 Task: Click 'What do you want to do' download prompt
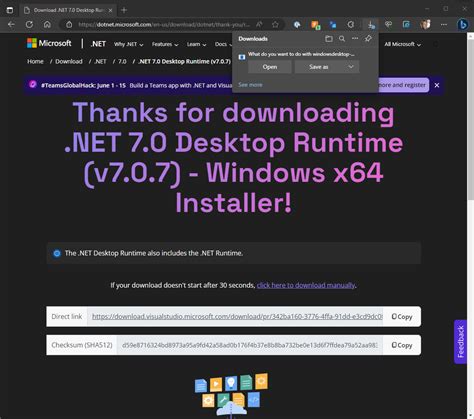pos(301,54)
